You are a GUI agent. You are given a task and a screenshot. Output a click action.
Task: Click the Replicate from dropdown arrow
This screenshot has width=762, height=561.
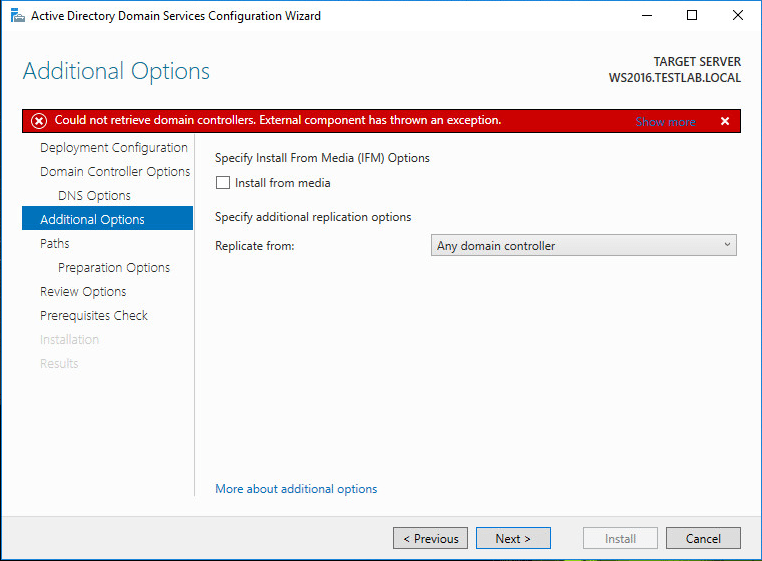point(727,246)
